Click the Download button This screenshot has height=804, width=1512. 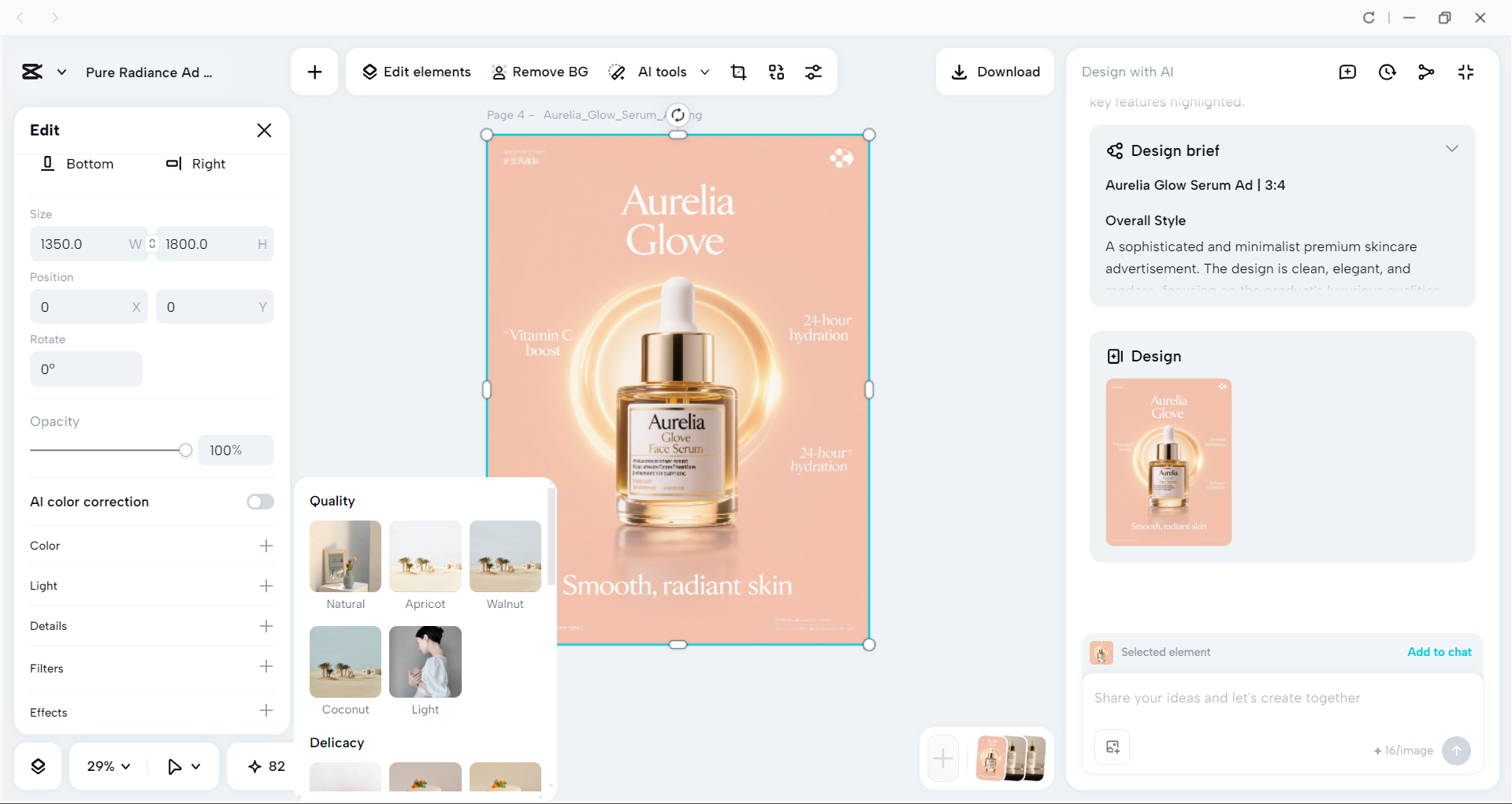[995, 72]
